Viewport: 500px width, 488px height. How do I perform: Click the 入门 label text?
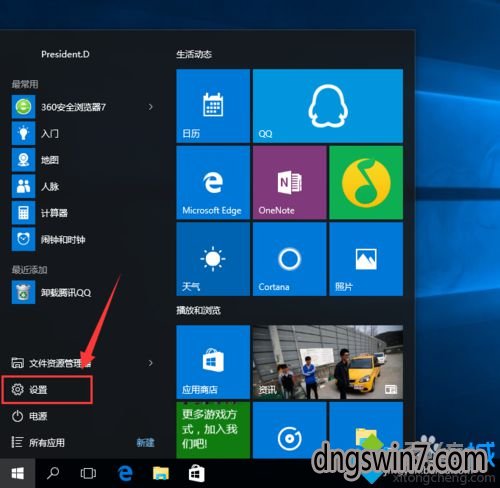tap(50, 134)
